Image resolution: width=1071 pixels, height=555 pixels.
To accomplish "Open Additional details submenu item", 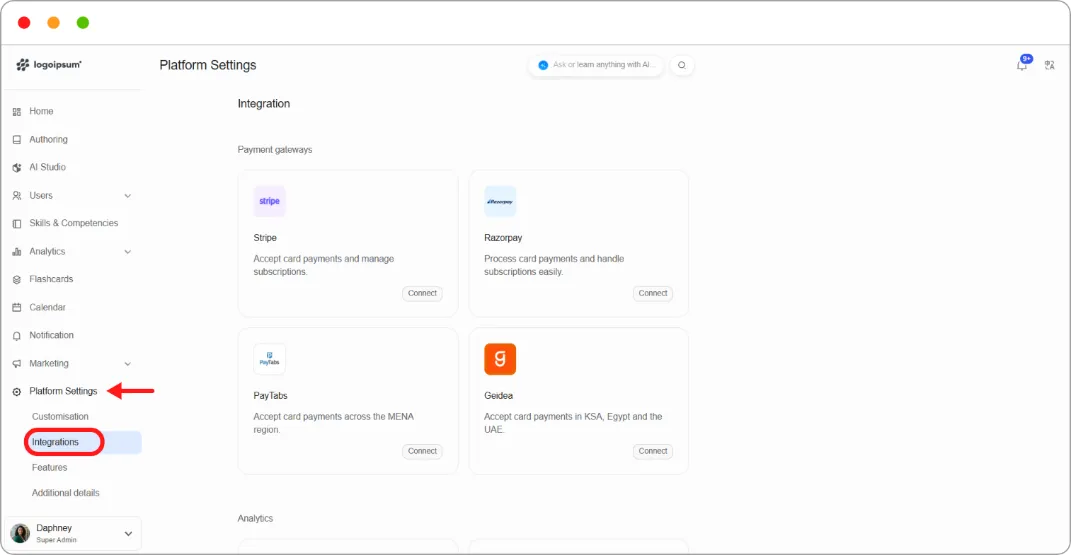I will [66, 493].
